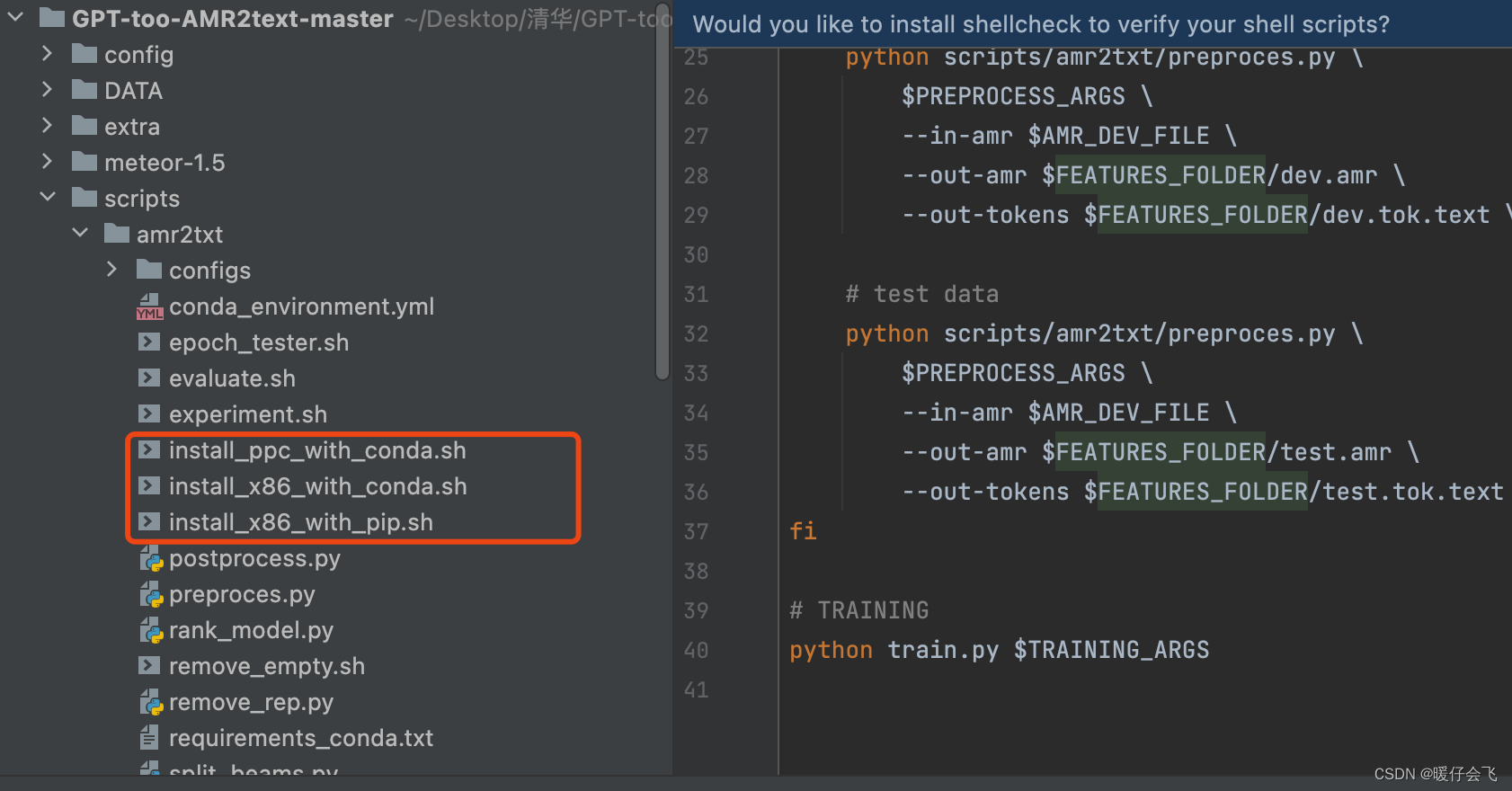Select preproces.py file name
The width and height of the screenshot is (1512, 791).
(x=242, y=594)
